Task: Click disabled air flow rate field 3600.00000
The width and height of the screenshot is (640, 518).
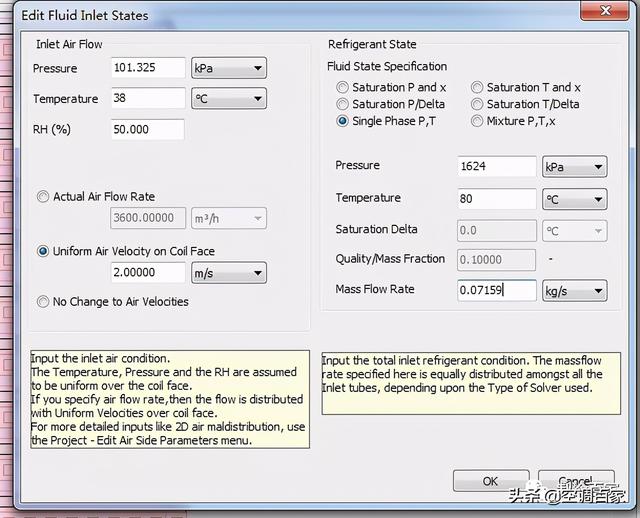Action: click(148, 218)
